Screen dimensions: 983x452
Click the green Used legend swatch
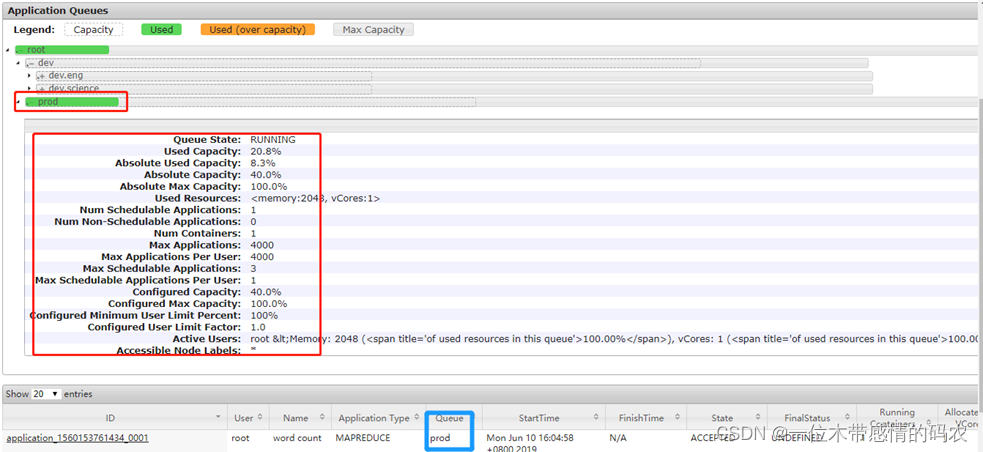pos(162,30)
